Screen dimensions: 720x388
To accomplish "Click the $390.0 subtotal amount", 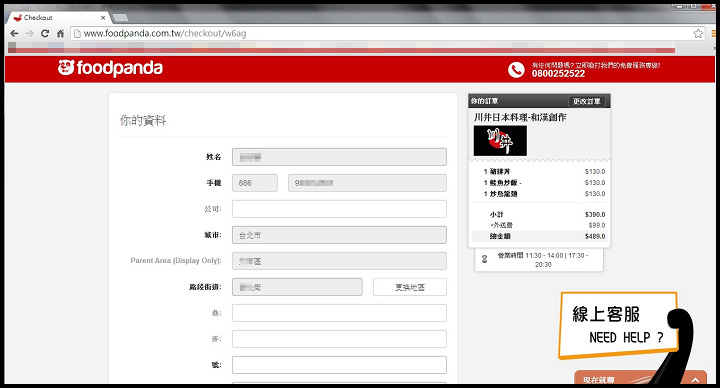I will click(x=595, y=214).
